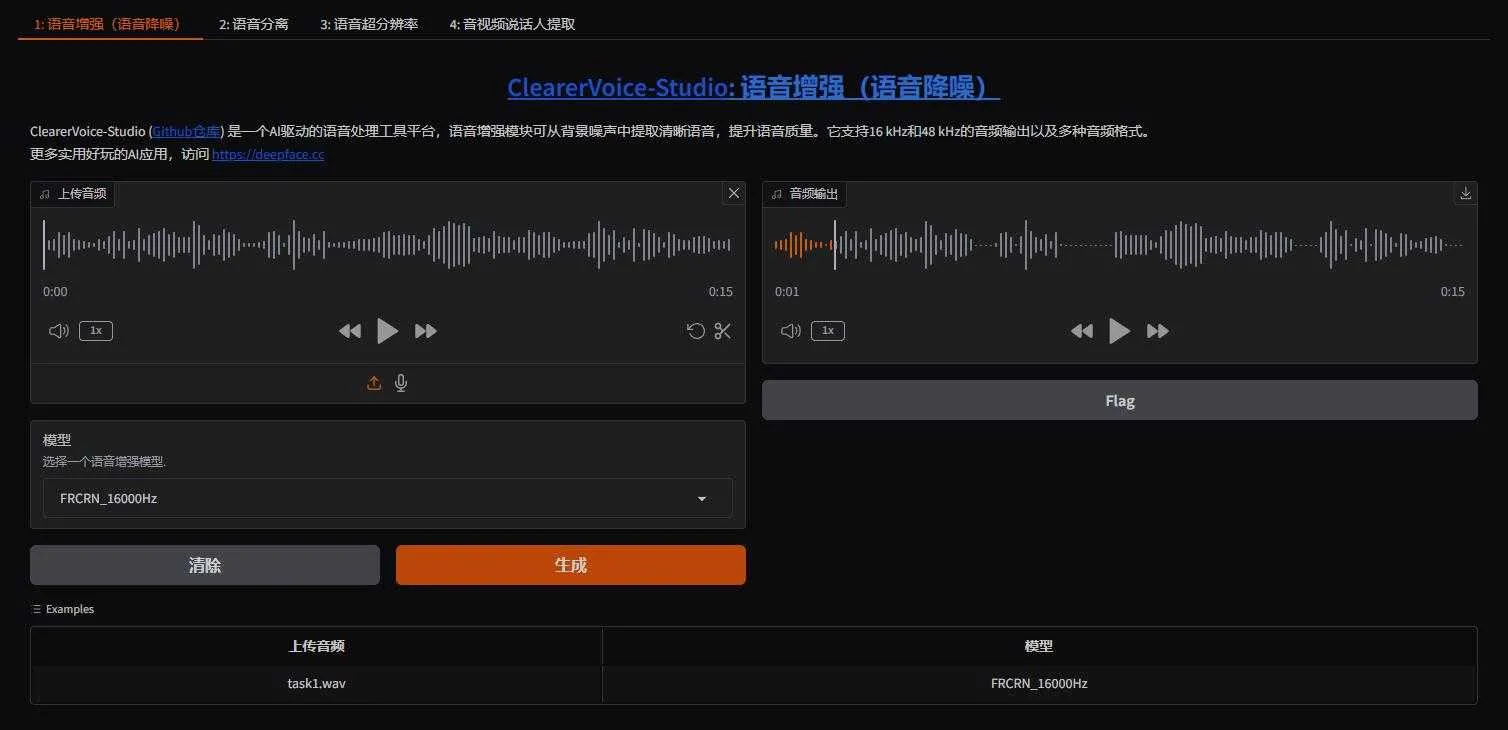Clear the uploaded audio with the X icon
This screenshot has height=730, width=1508.
coord(734,194)
